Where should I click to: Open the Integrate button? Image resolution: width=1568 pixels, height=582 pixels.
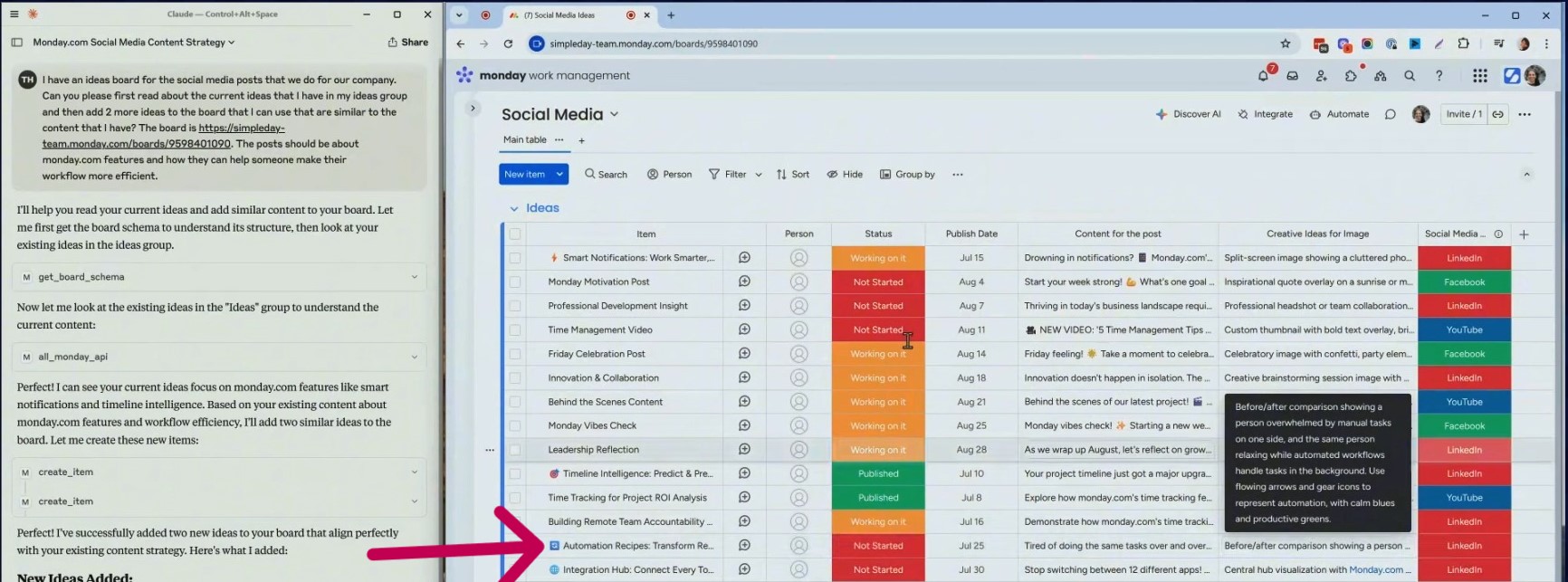(x=1266, y=114)
